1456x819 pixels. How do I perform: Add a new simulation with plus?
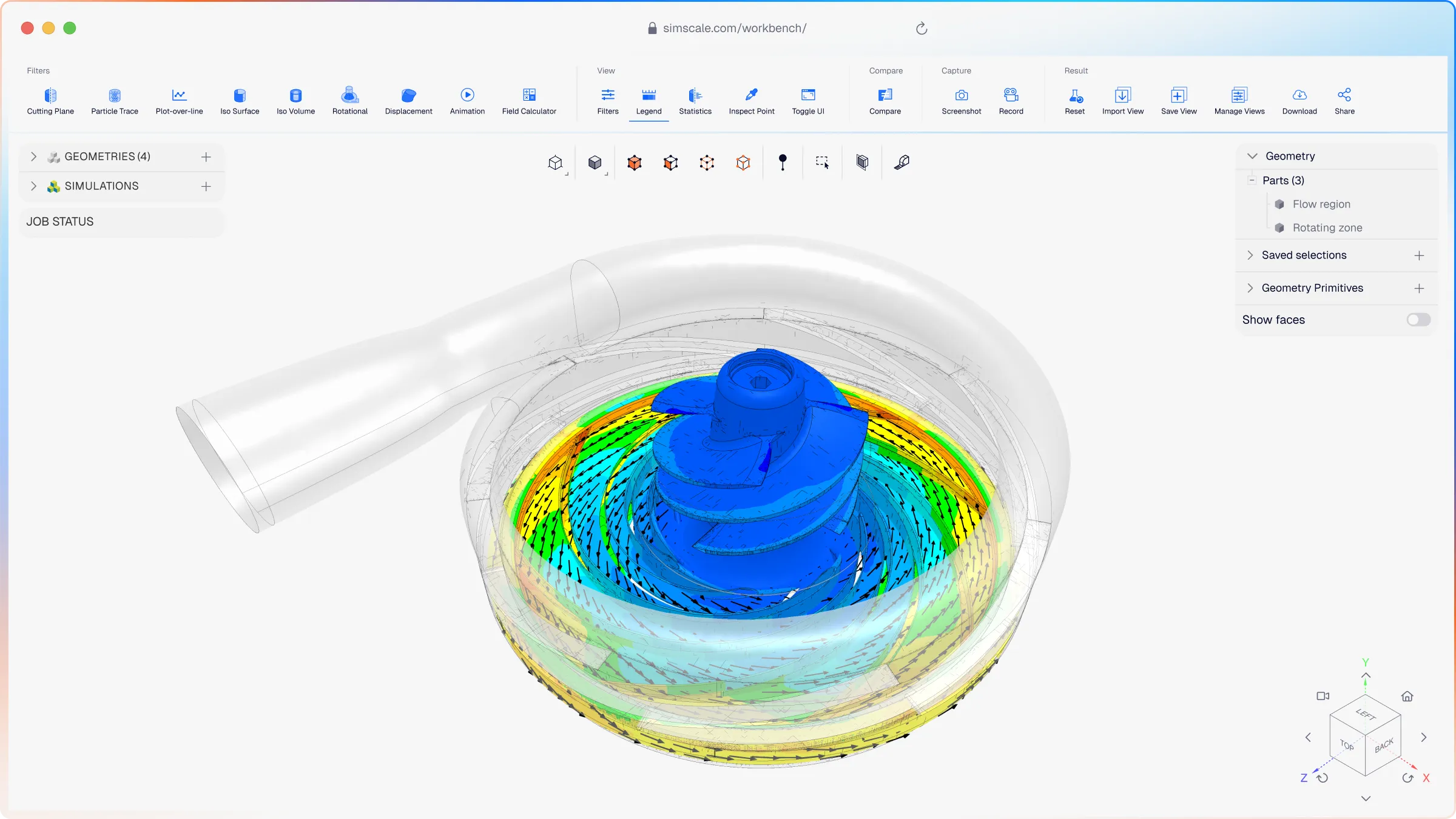206,187
